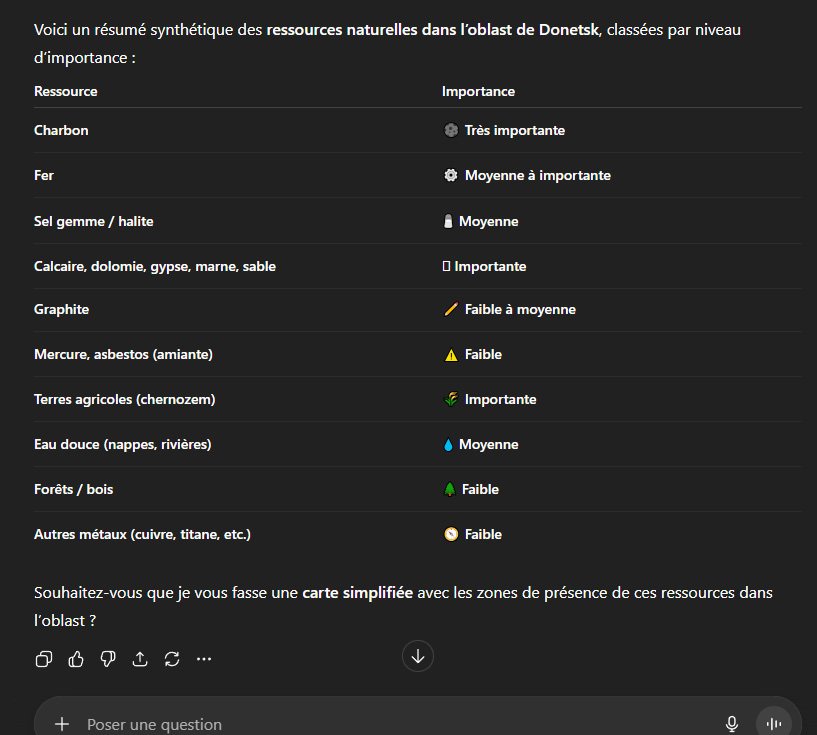Click the 'Charbon' table cell

click(61, 130)
